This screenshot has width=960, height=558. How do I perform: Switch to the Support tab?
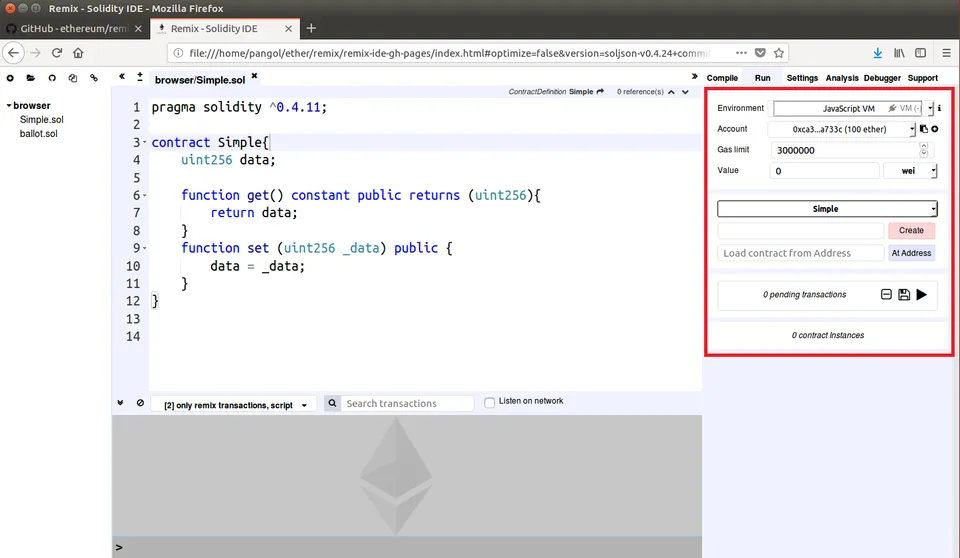(x=923, y=78)
